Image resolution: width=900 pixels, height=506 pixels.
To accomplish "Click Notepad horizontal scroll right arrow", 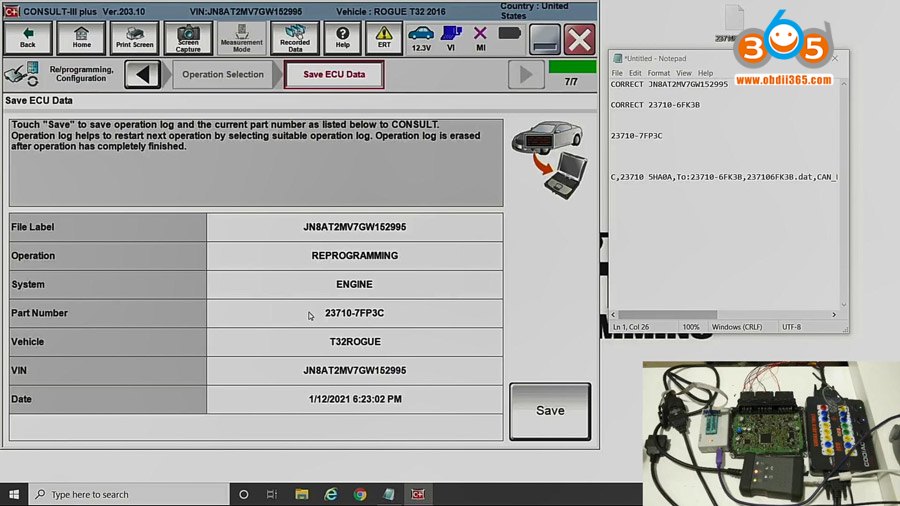I will tap(834, 314).
